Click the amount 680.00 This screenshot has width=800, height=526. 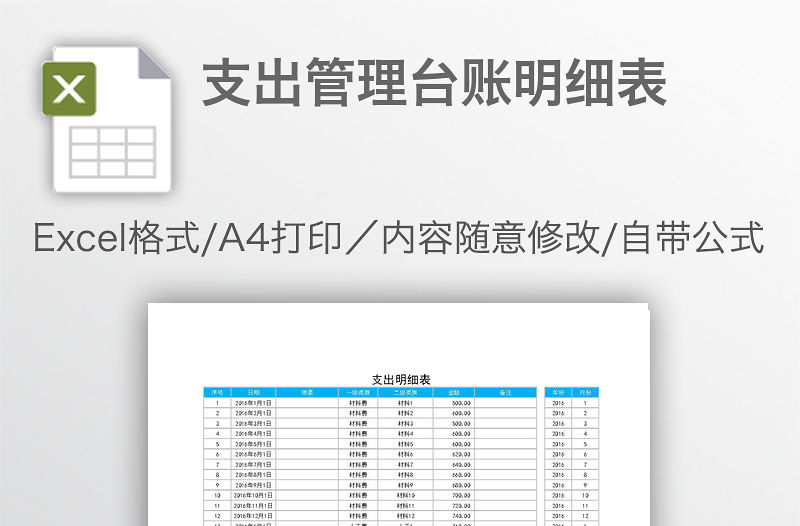coord(454,485)
